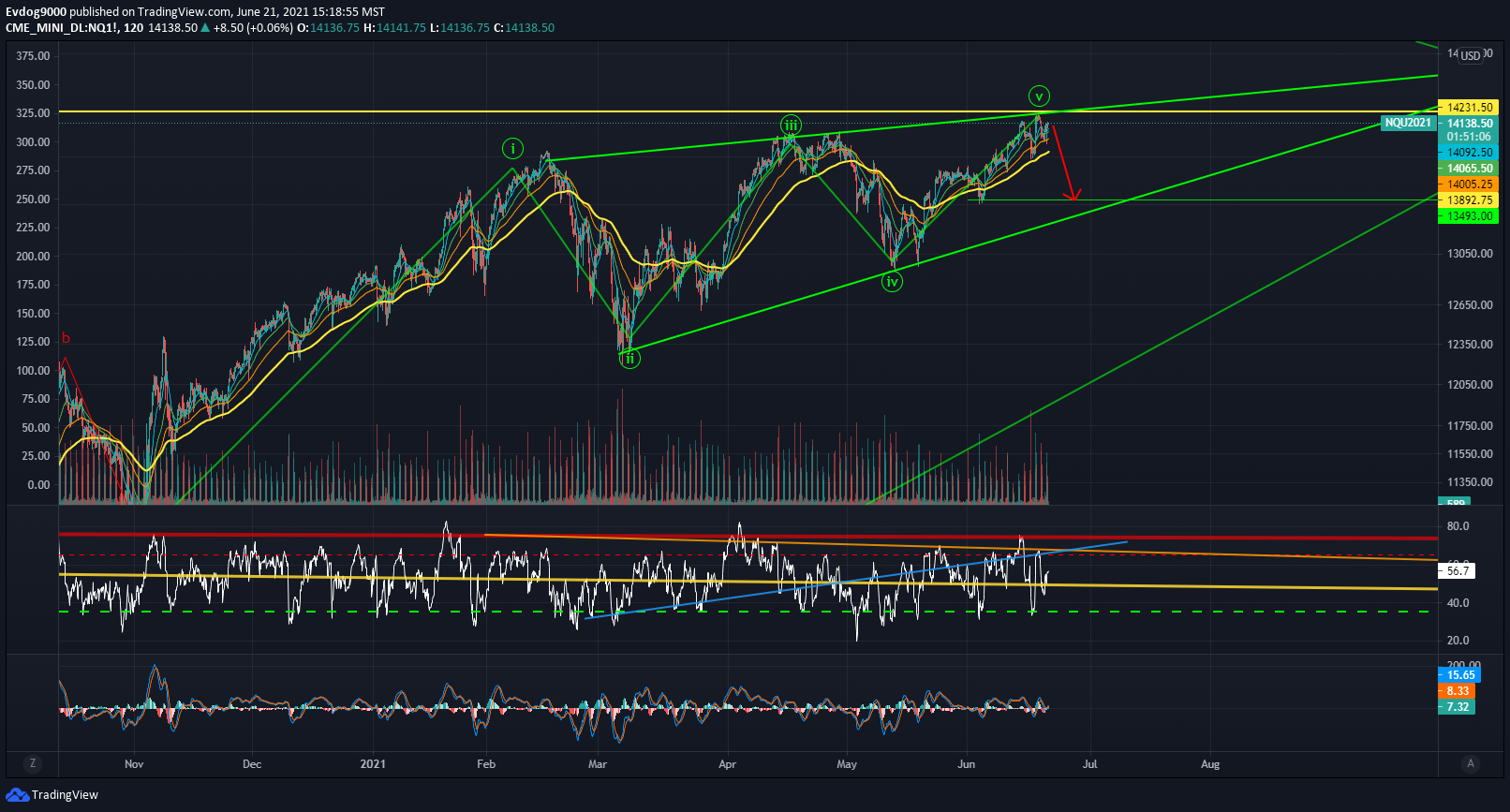
Task: Click the red downward arrow drawing
Action: 1064,162
